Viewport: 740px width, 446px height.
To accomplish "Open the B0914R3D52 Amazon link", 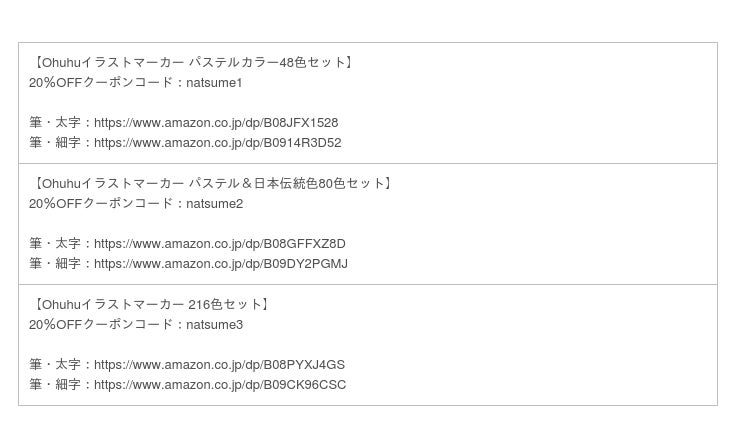I will tap(217, 143).
